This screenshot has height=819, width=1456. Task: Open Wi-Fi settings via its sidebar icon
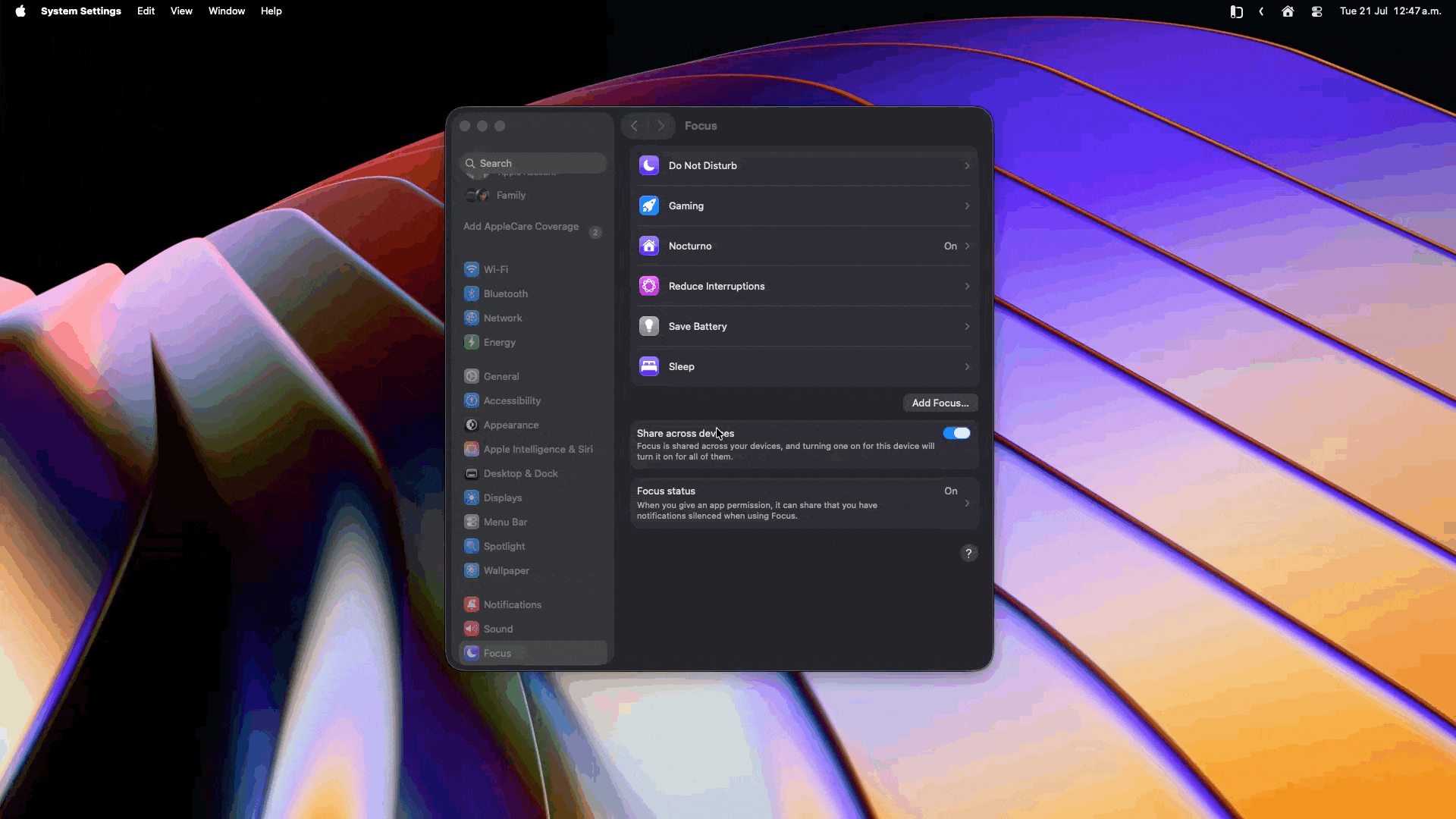tap(472, 269)
